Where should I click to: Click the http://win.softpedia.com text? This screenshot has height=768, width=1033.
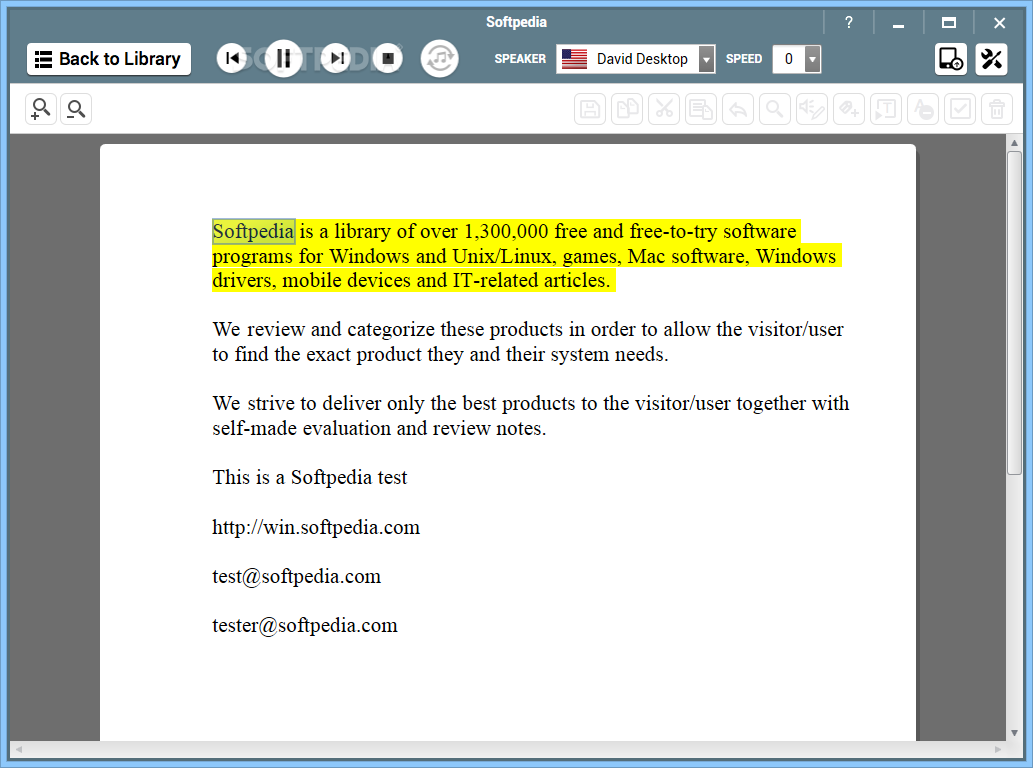click(x=316, y=528)
